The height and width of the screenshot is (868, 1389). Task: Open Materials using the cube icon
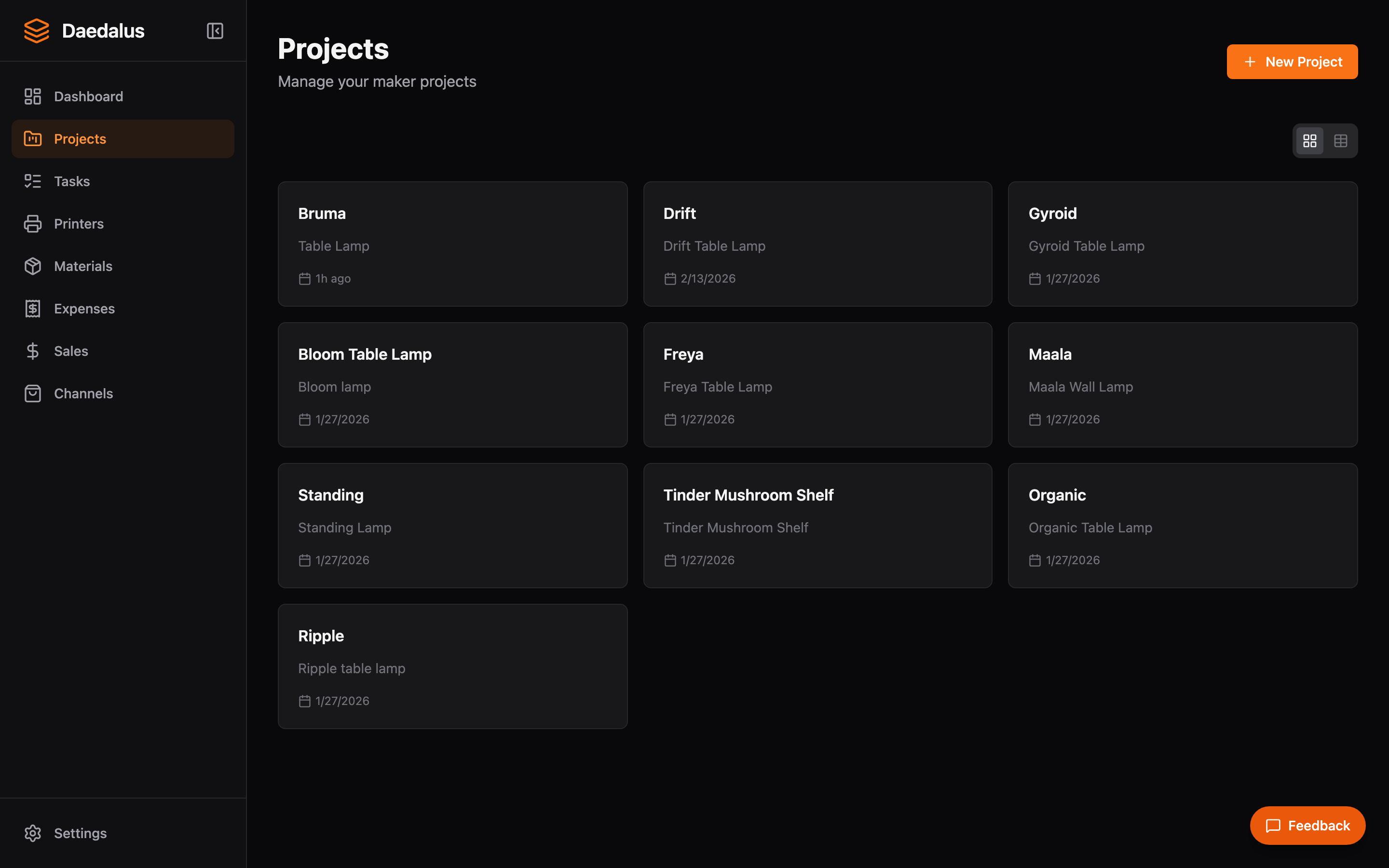point(33,266)
